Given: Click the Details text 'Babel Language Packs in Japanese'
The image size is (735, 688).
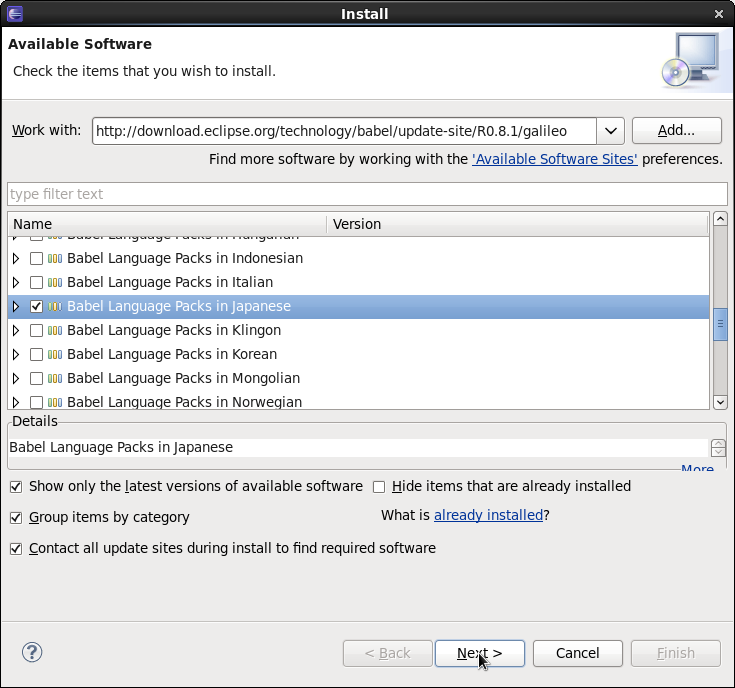Looking at the screenshot, I should click(121, 447).
